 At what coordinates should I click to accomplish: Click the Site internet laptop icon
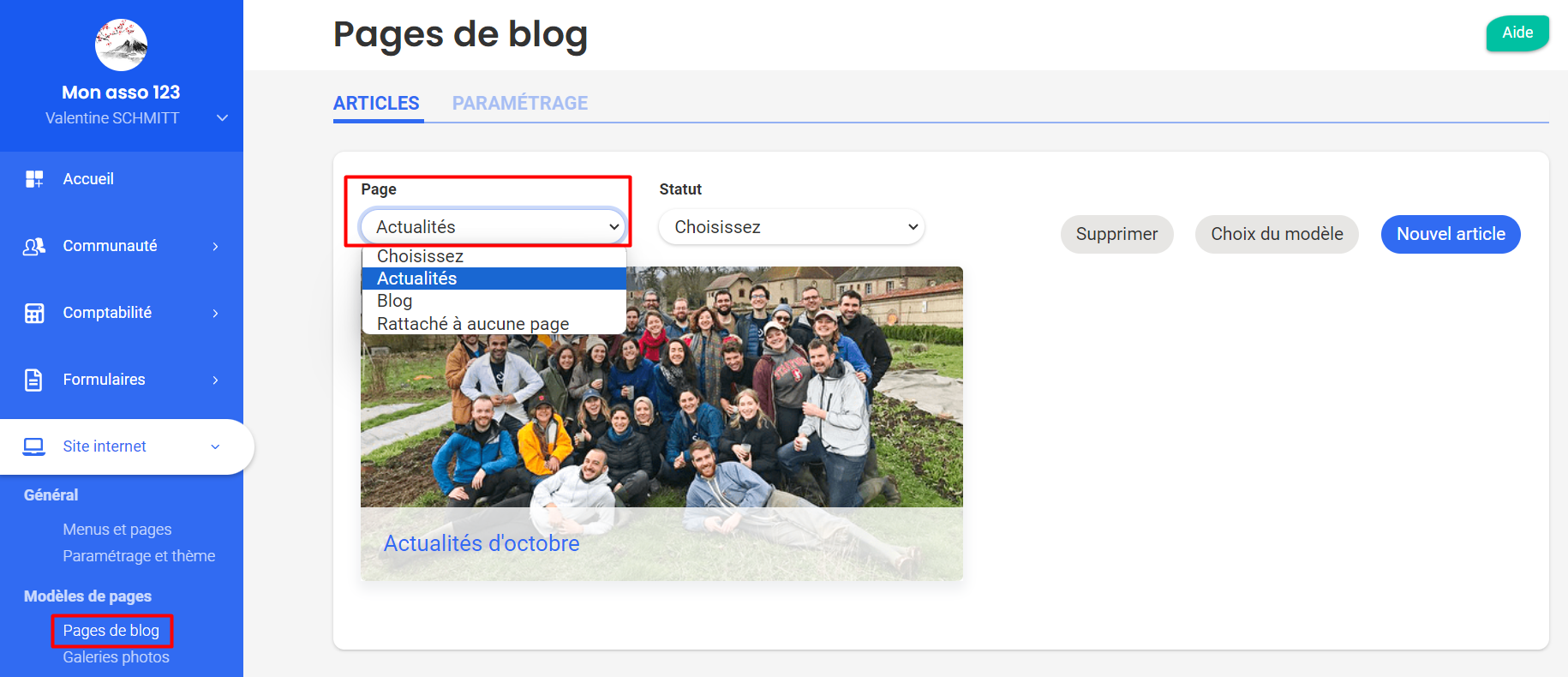coord(34,446)
